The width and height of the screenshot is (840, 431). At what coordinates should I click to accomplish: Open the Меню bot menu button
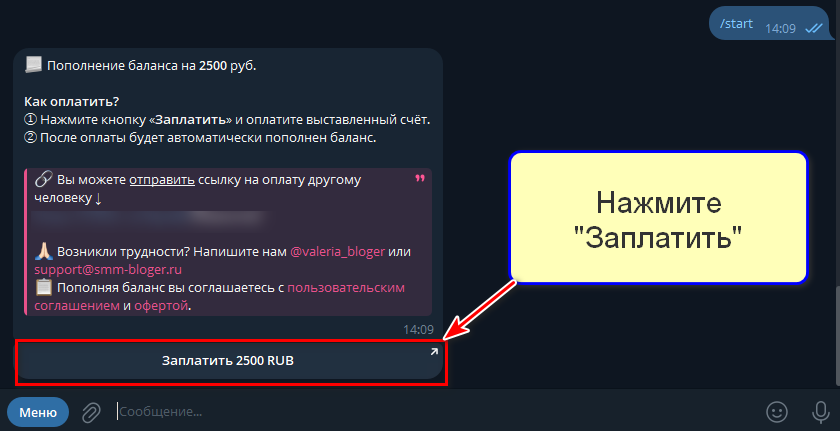tap(38, 412)
